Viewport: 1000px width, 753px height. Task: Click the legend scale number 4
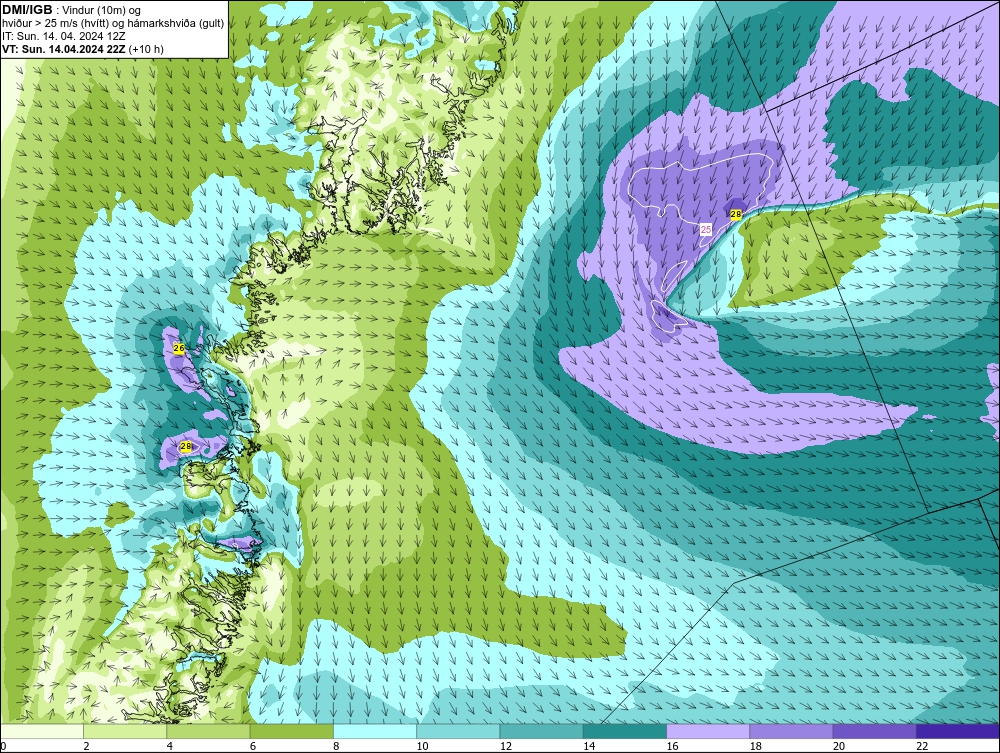(x=169, y=747)
